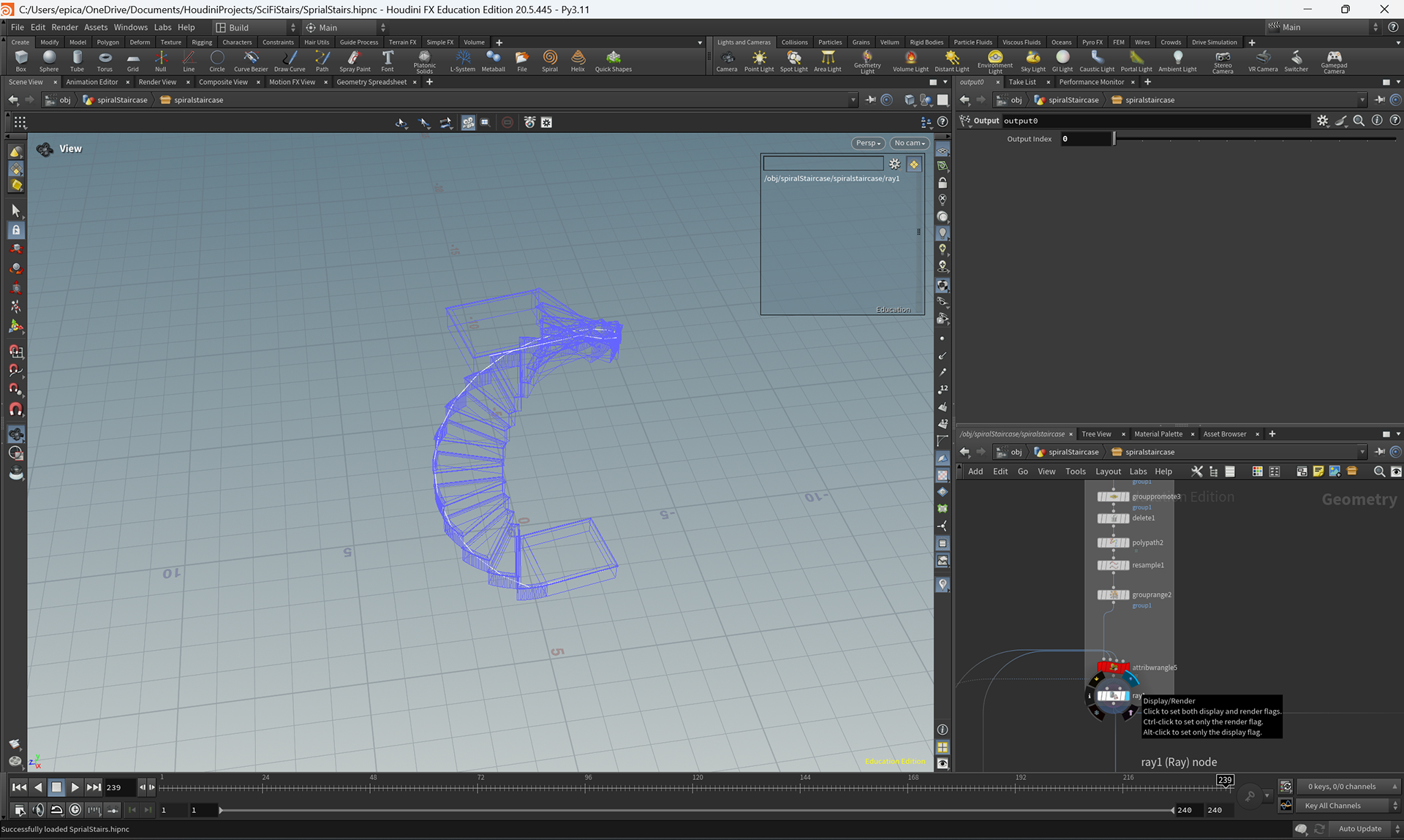Select the Null shelf tool
Screen dimensions: 1404x840
coord(160,61)
